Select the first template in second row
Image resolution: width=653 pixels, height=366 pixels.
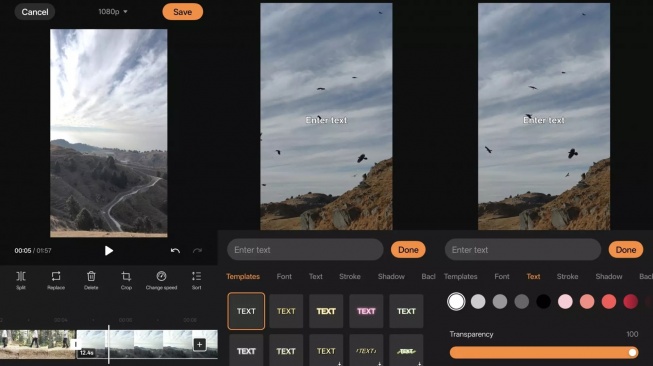click(246, 351)
